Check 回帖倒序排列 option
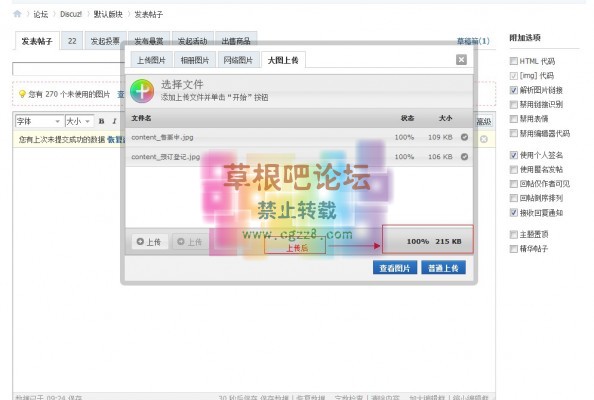 point(514,198)
